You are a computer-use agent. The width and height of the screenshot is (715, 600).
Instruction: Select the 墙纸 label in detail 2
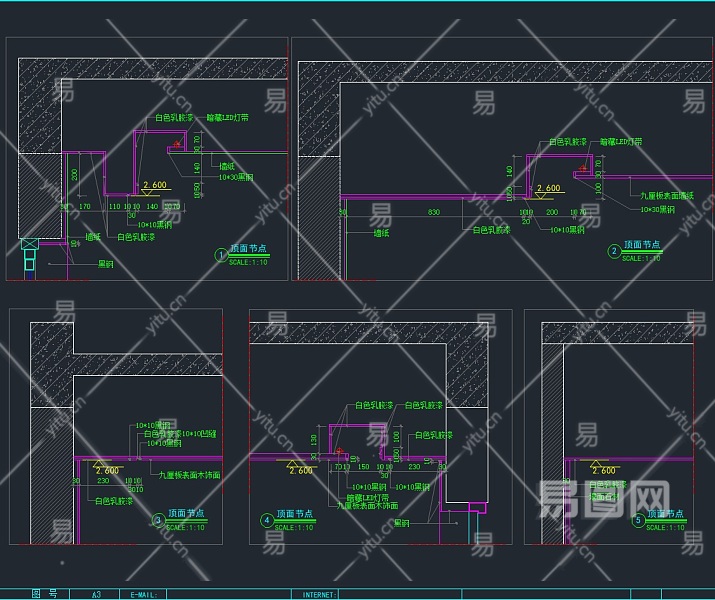point(382,233)
